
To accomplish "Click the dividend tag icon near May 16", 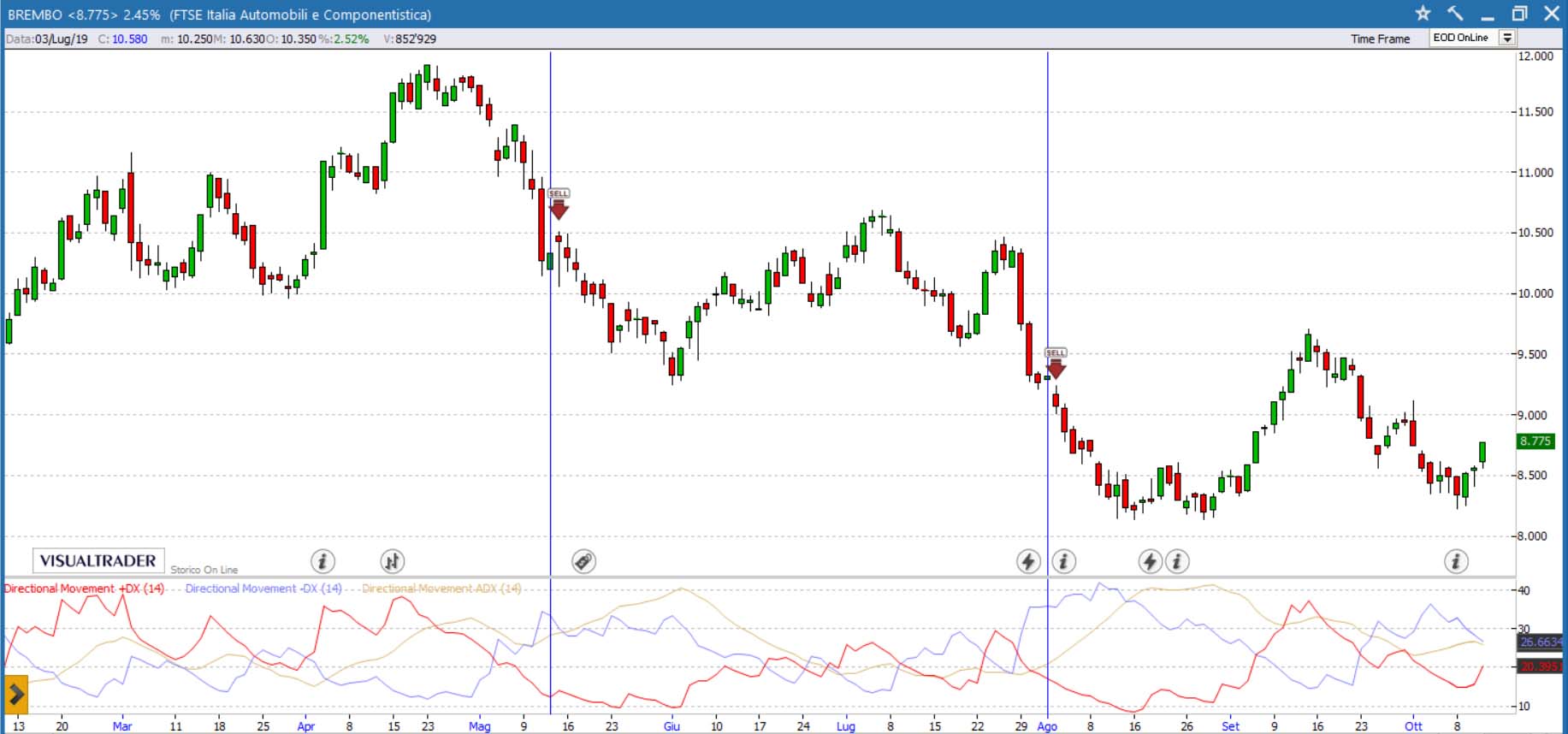I will click(583, 561).
